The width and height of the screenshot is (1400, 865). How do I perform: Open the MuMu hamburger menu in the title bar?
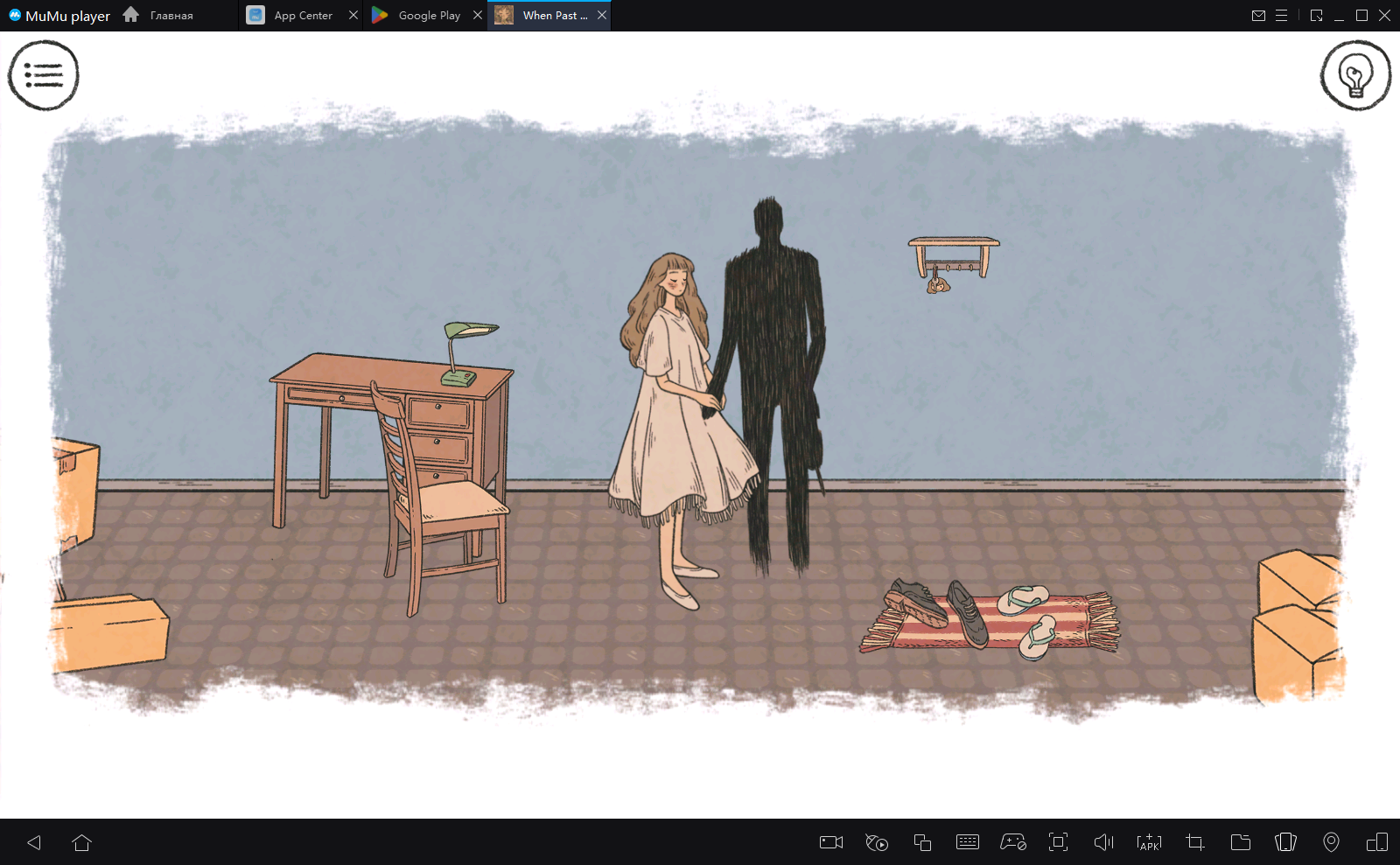1281,16
